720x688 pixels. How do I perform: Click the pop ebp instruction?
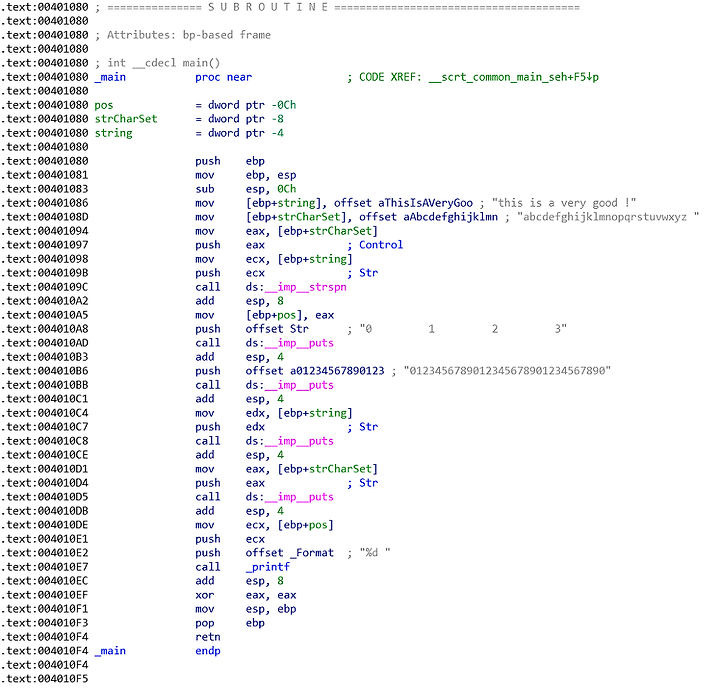pos(230,623)
